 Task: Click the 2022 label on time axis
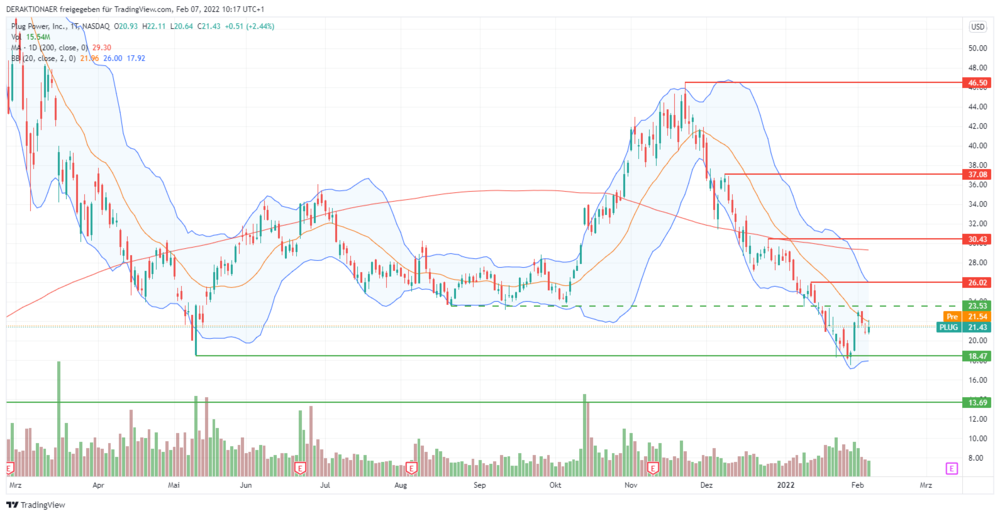[786, 486]
